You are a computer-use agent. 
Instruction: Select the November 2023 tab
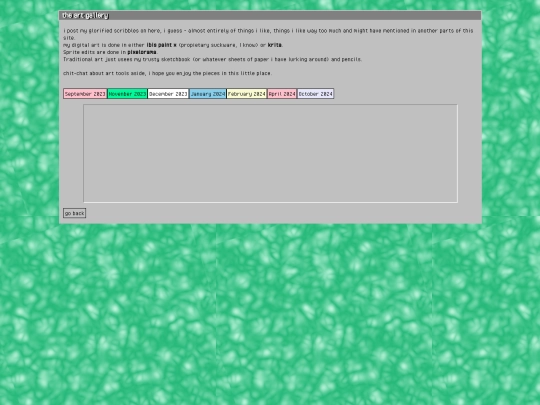click(127, 94)
